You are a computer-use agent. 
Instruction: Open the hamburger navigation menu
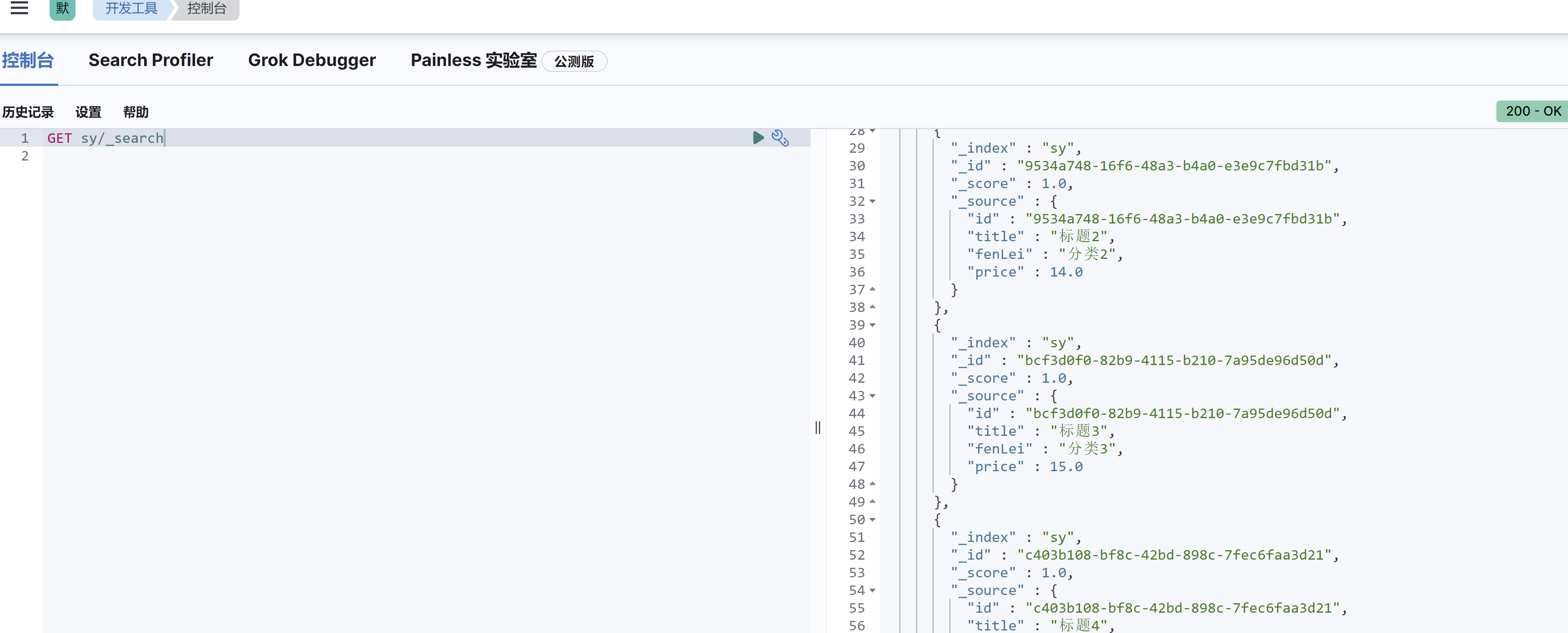(x=19, y=8)
